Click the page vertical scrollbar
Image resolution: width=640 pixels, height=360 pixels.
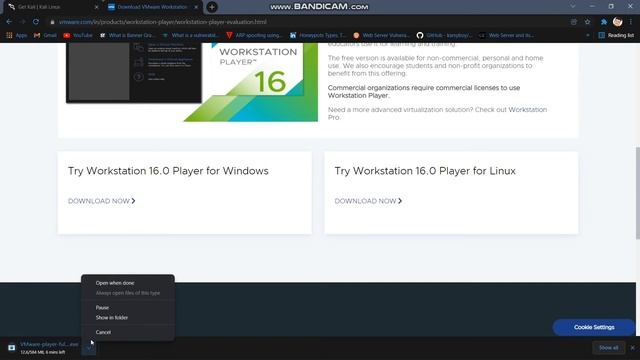pos(638,193)
